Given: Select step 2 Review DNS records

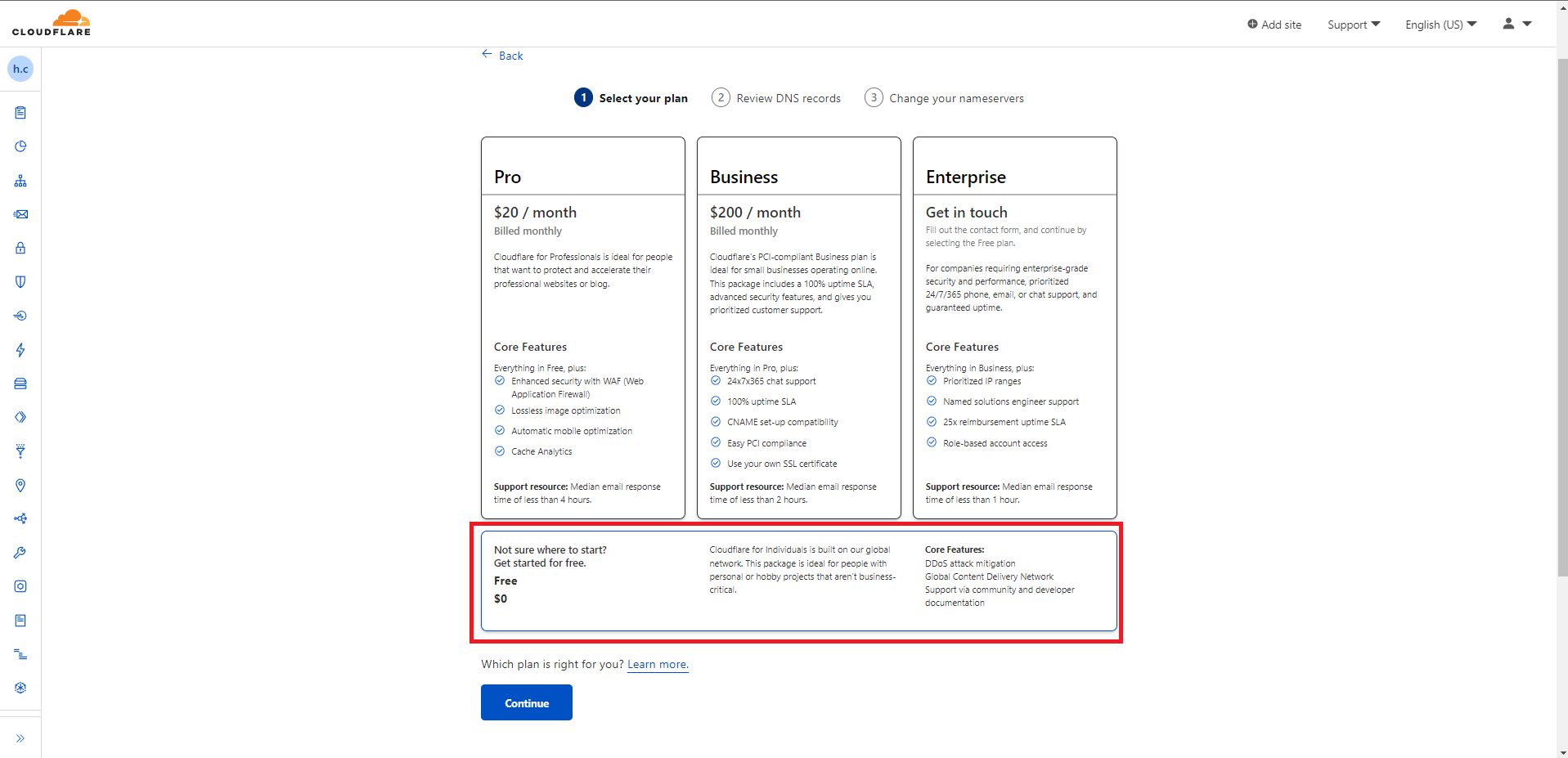Looking at the screenshot, I should 775,98.
